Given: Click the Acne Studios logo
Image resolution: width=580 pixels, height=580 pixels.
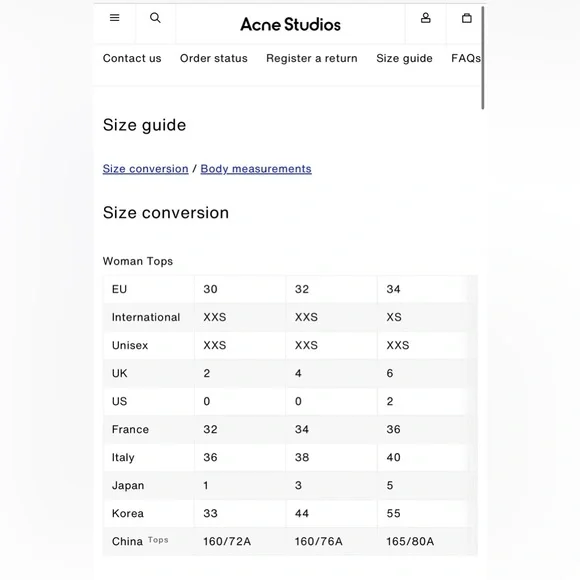Looking at the screenshot, I should 290,24.
